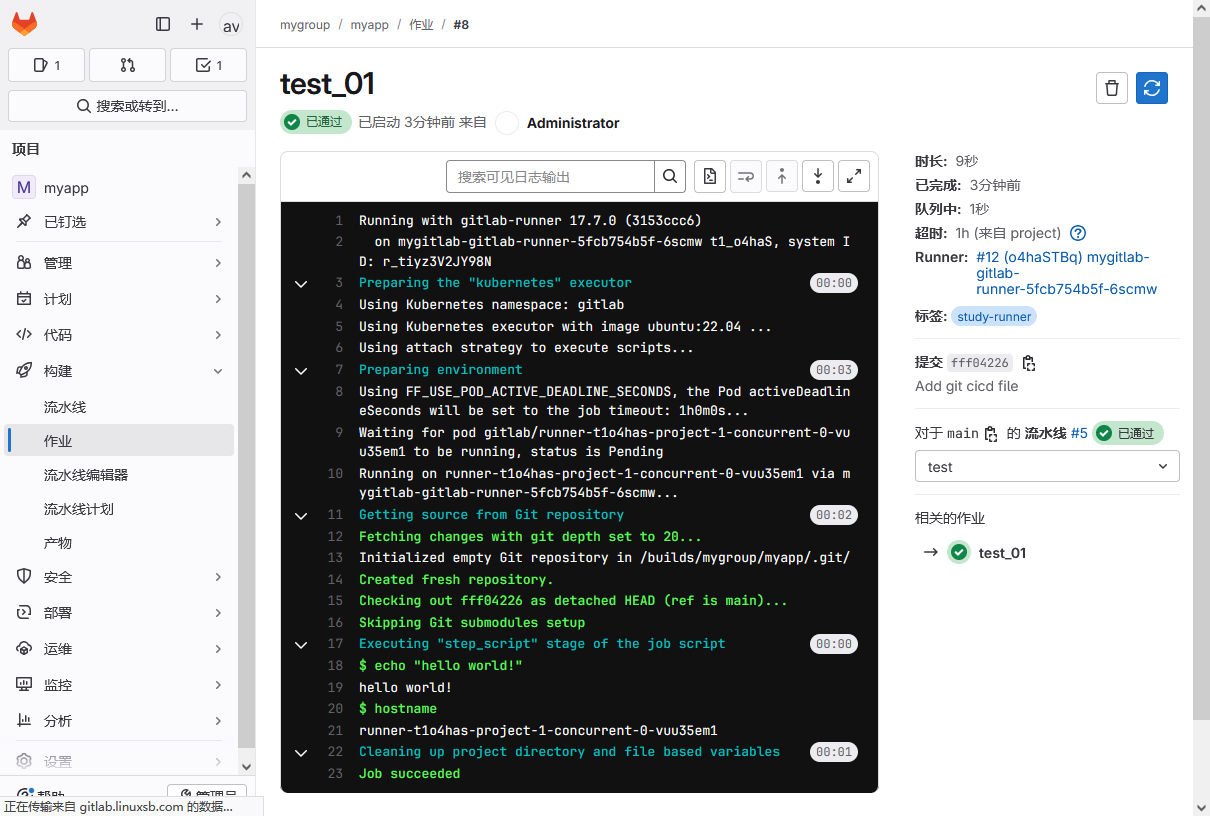Image resolution: width=1210 pixels, height=816 pixels.
Task: Open the #12 runner link
Action: coord(1066,273)
